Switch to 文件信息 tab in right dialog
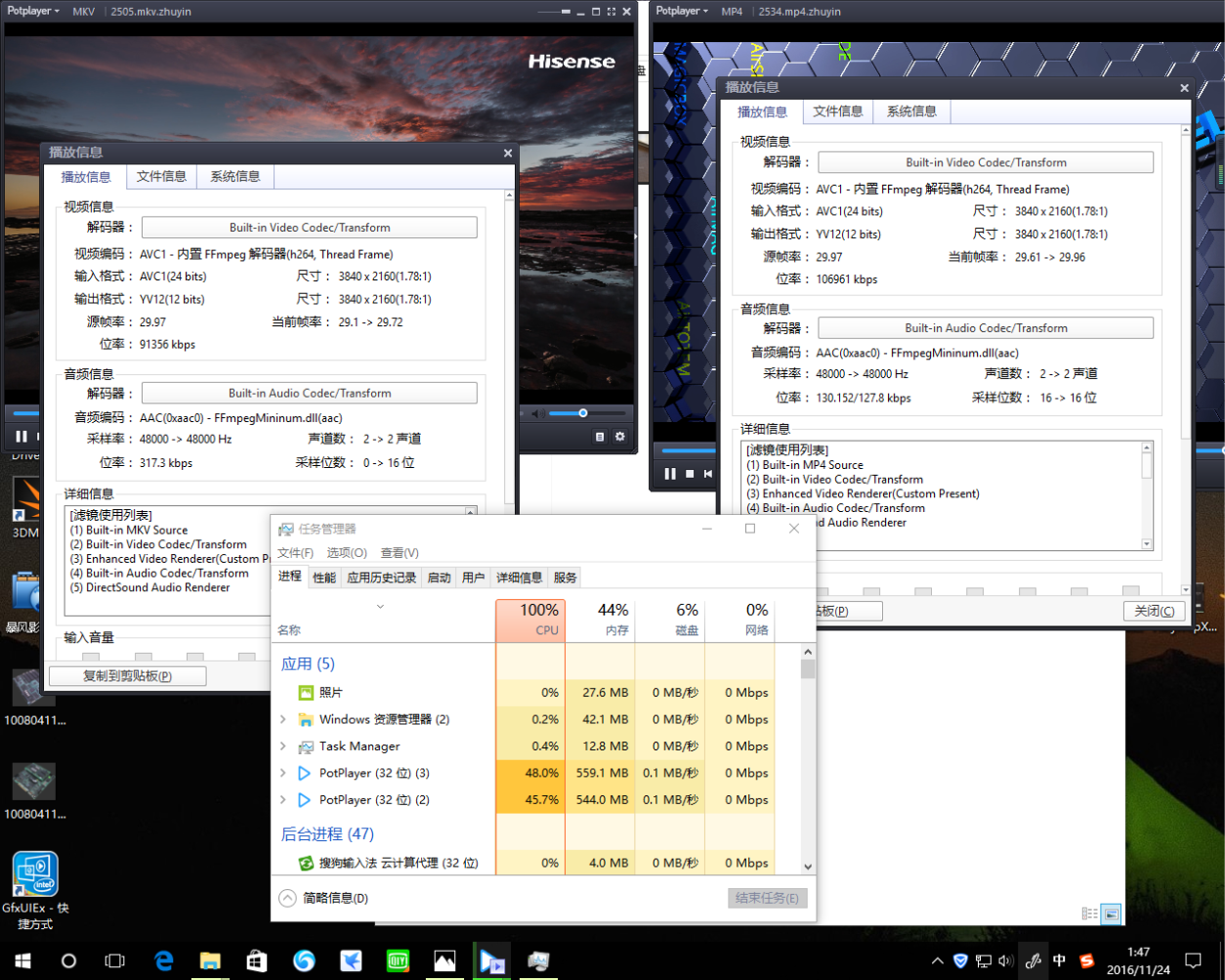Image resolution: width=1225 pixels, height=980 pixels. pos(838,111)
